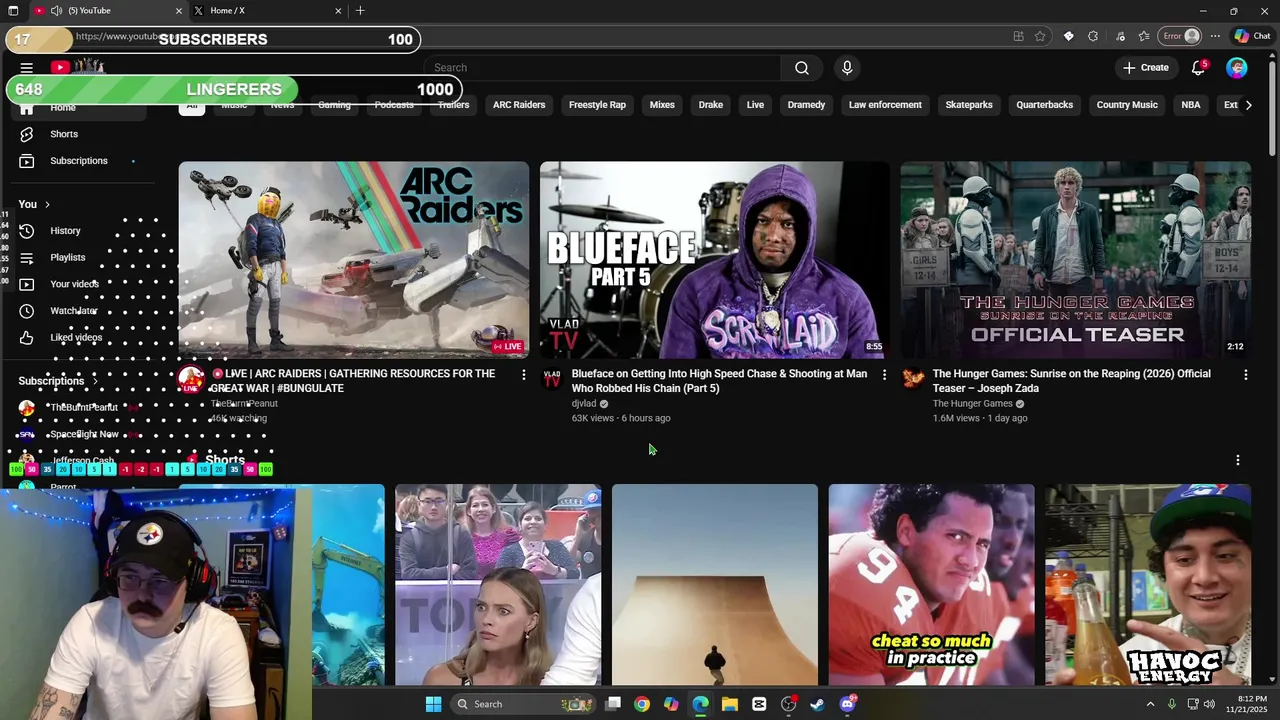Open the YouTube guide hamburger menu
Image resolution: width=1280 pixels, height=720 pixels.
click(27, 68)
